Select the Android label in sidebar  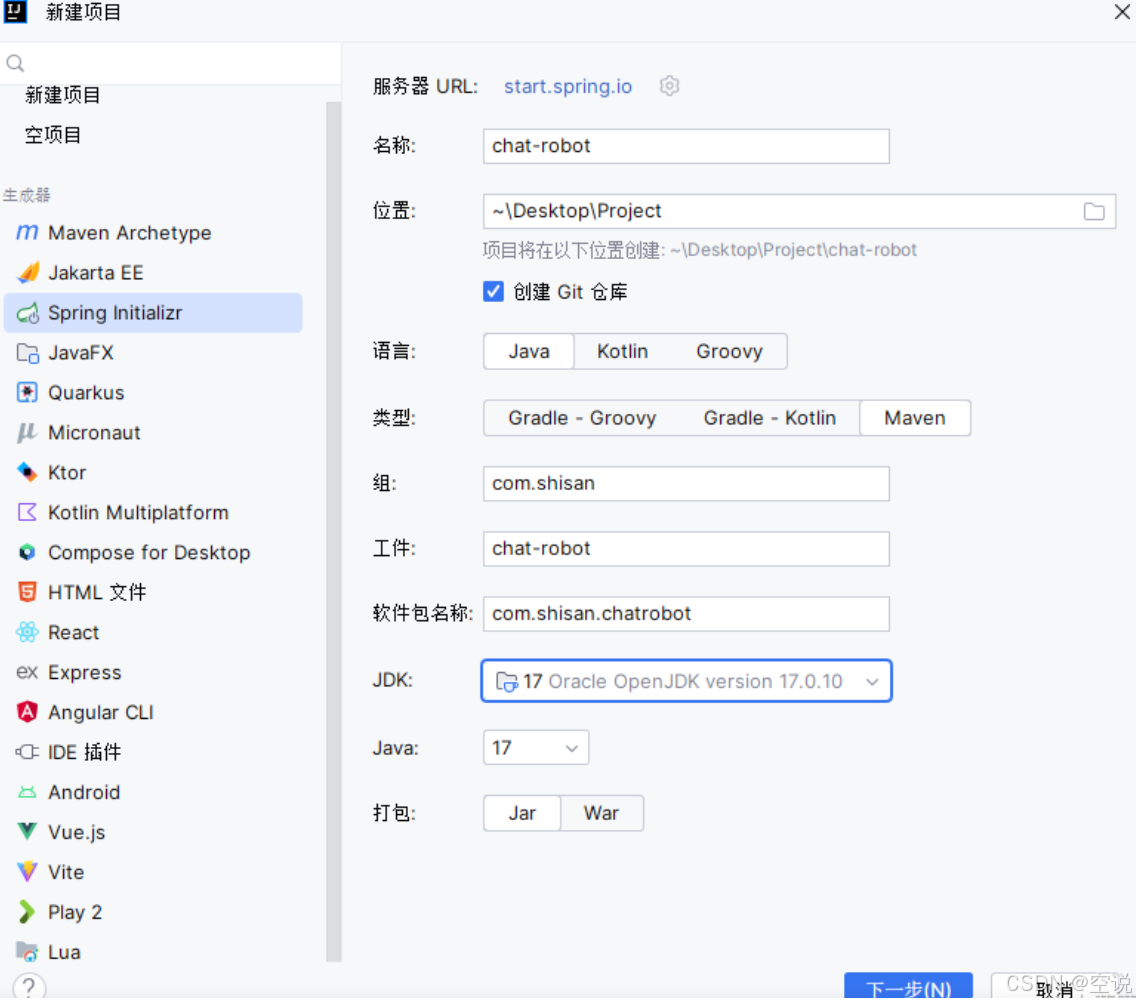pyautogui.click(x=84, y=792)
